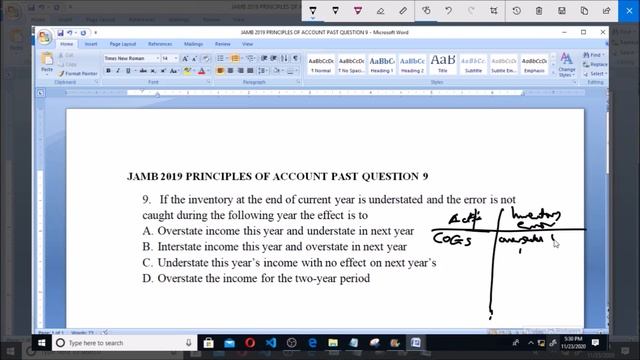640x360 pixels.
Task: Select the pink highlighter tool
Action: (x=358, y=11)
